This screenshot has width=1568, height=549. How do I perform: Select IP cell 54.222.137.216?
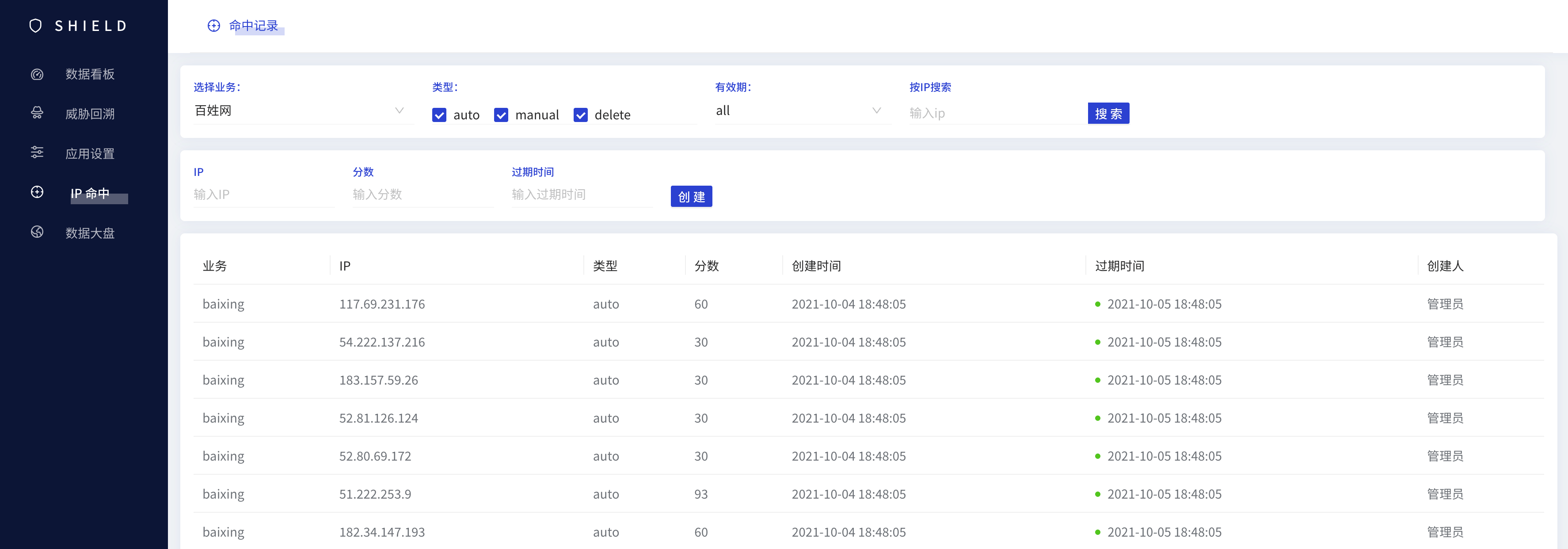pyautogui.click(x=382, y=342)
